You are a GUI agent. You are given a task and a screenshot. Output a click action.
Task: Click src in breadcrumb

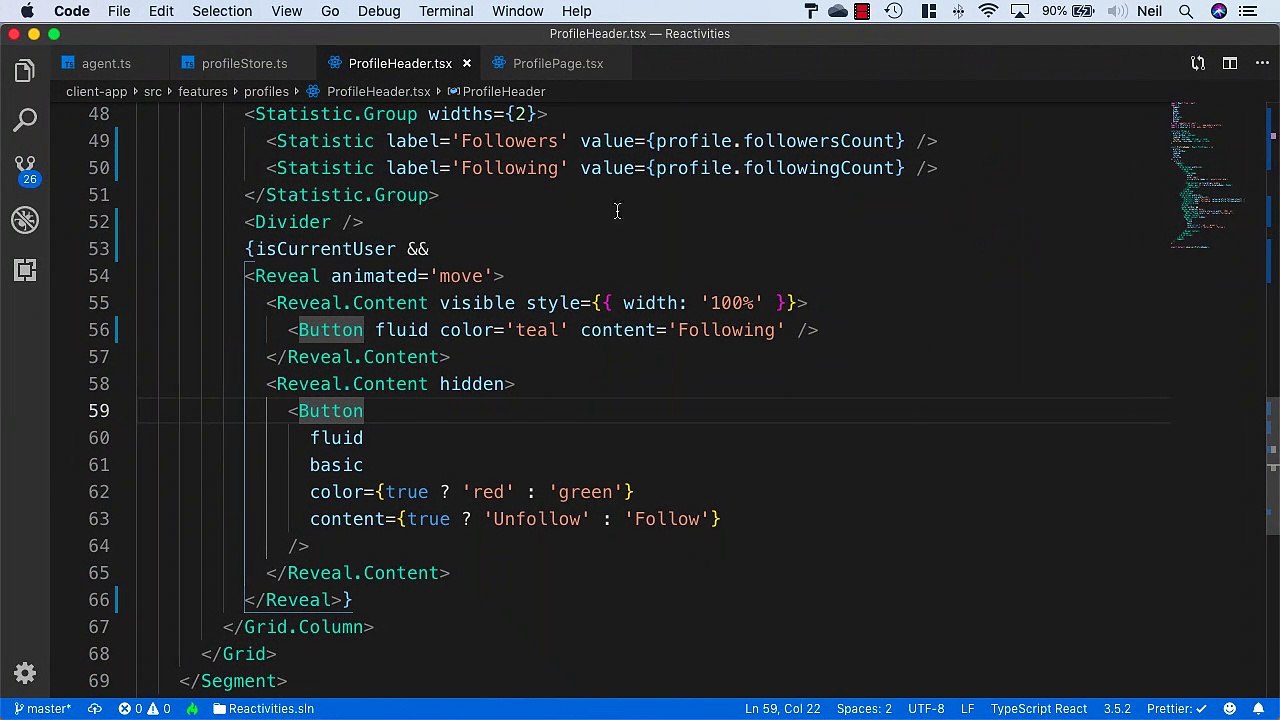click(x=152, y=91)
